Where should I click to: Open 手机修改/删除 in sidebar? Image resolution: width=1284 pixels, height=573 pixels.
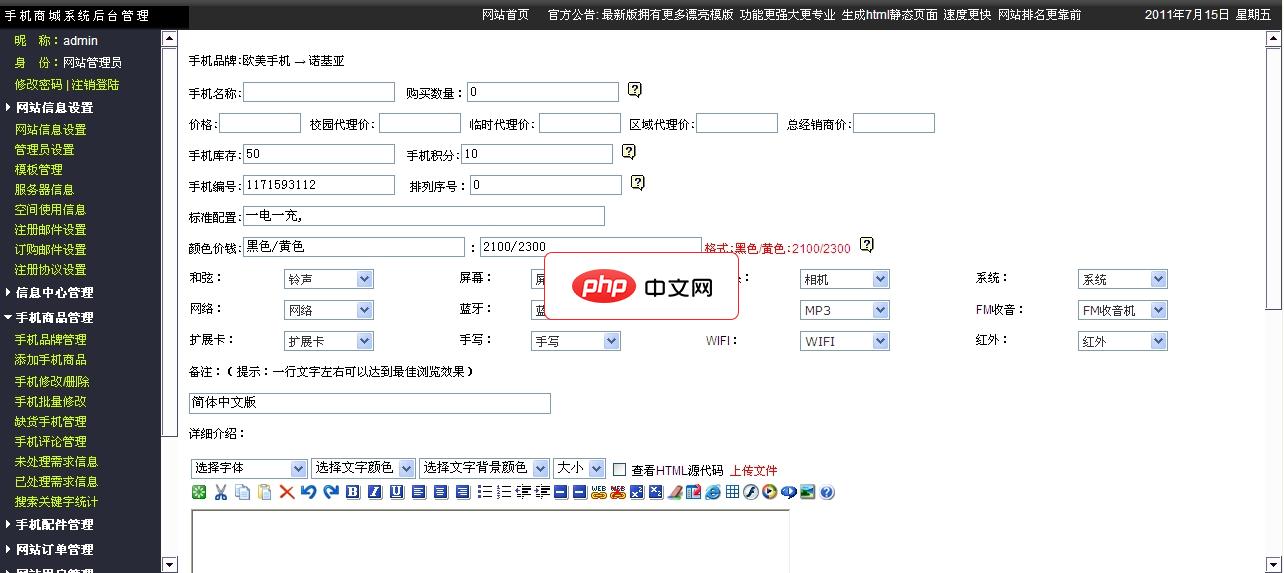[52, 381]
